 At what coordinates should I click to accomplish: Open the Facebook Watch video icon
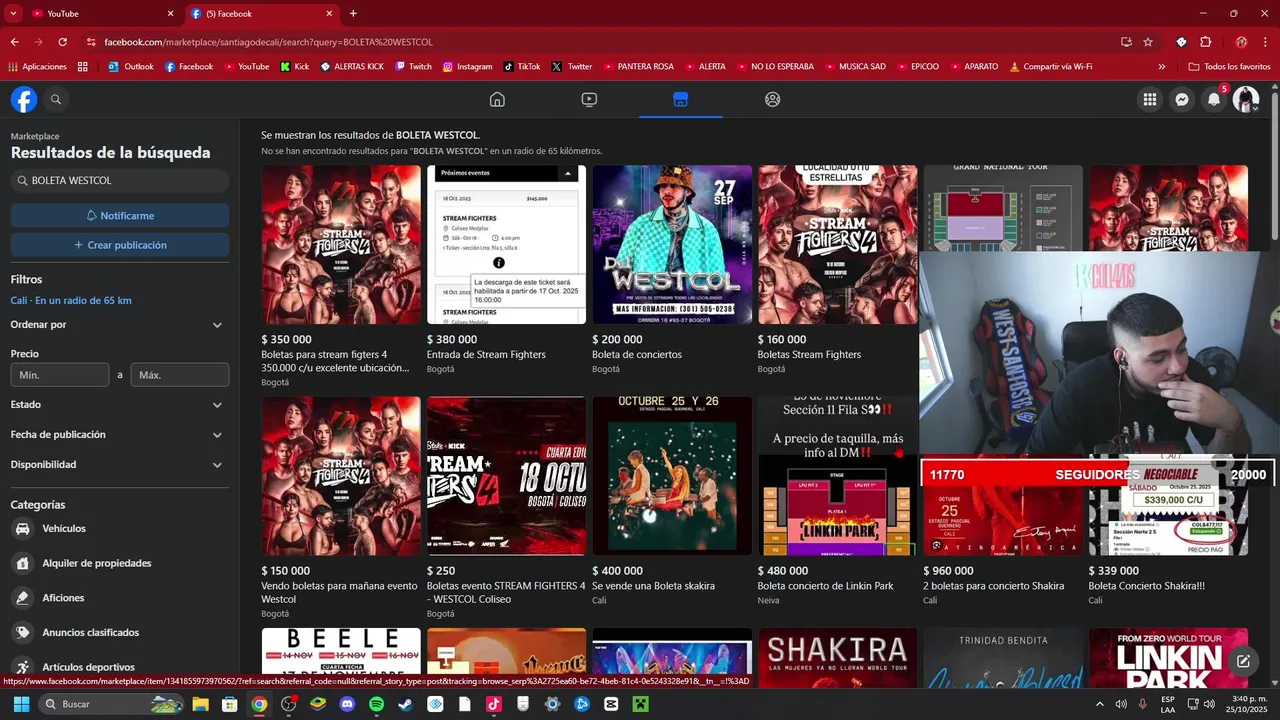(589, 99)
